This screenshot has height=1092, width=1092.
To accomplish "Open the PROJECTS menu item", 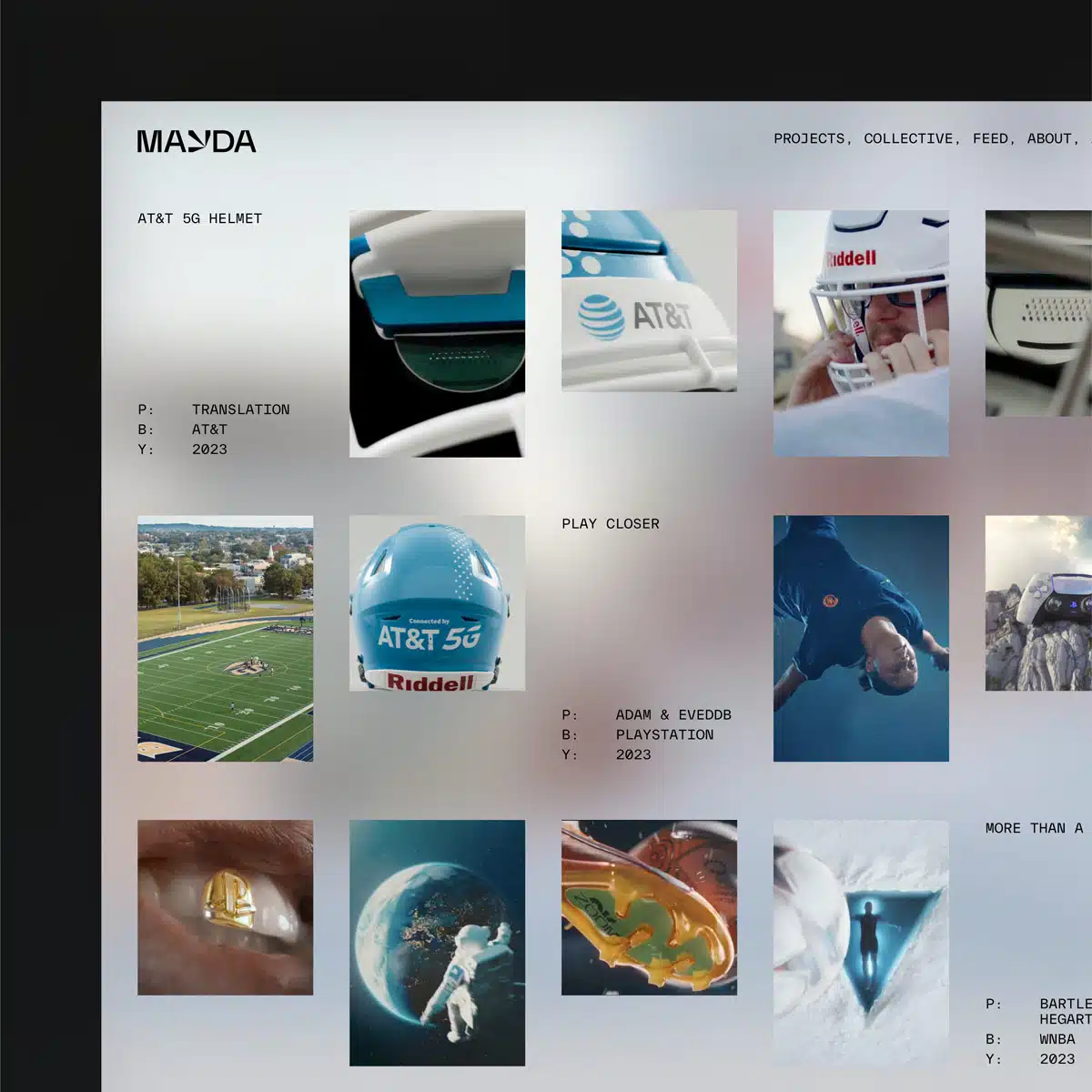I will (x=808, y=138).
